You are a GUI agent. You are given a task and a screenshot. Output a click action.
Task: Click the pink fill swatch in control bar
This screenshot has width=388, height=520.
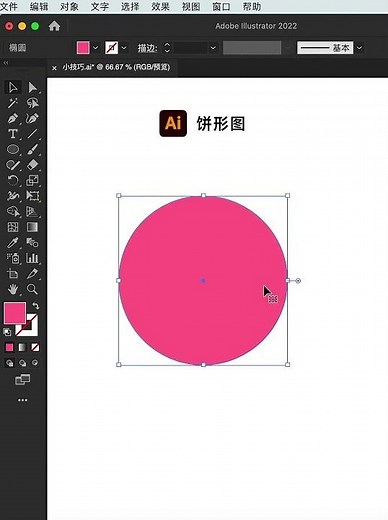coord(83,48)
